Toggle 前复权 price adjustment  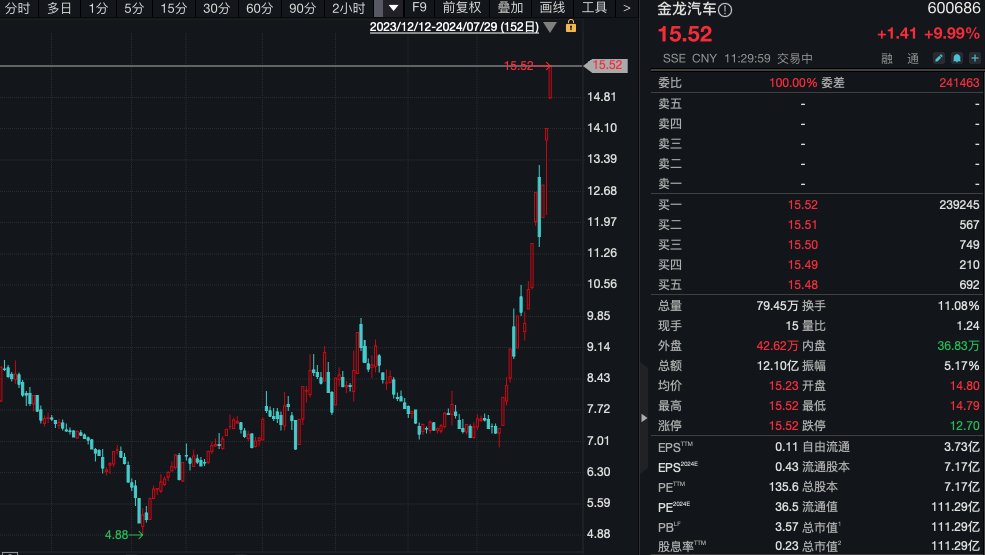pyautogui.click(x=462, y=8)
